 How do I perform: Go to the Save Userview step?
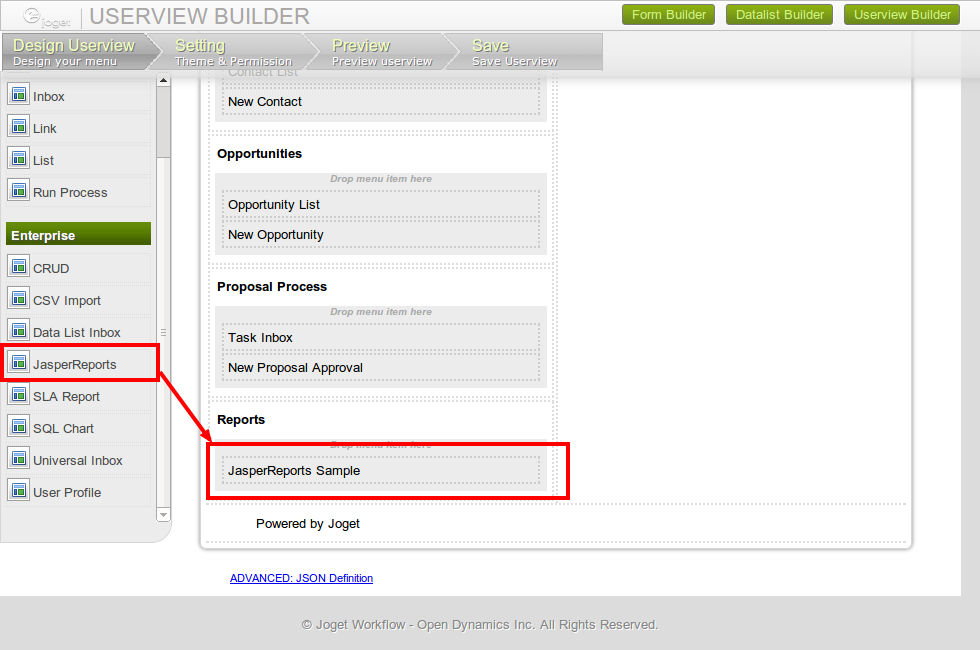pos(525,52)
